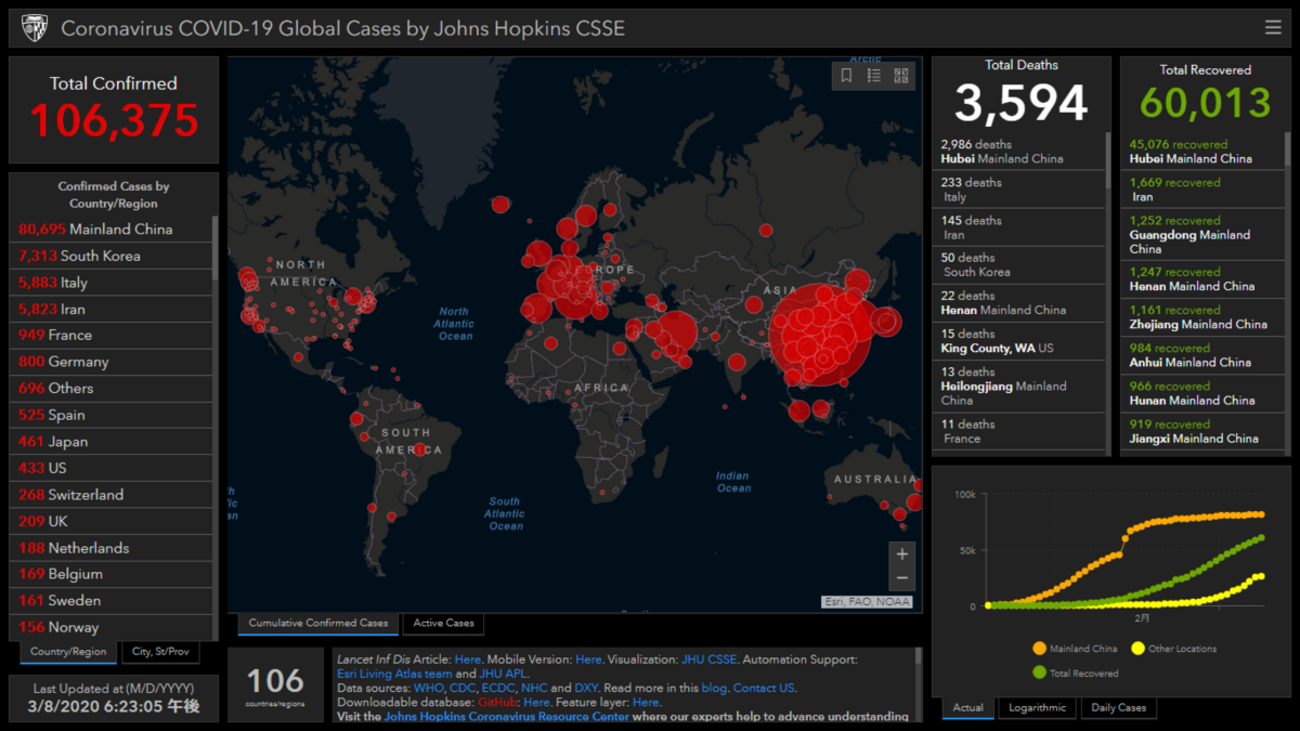Show the map legend list icon
Viewport: 1300px width, 731px height.
click(x=873, y=76)
